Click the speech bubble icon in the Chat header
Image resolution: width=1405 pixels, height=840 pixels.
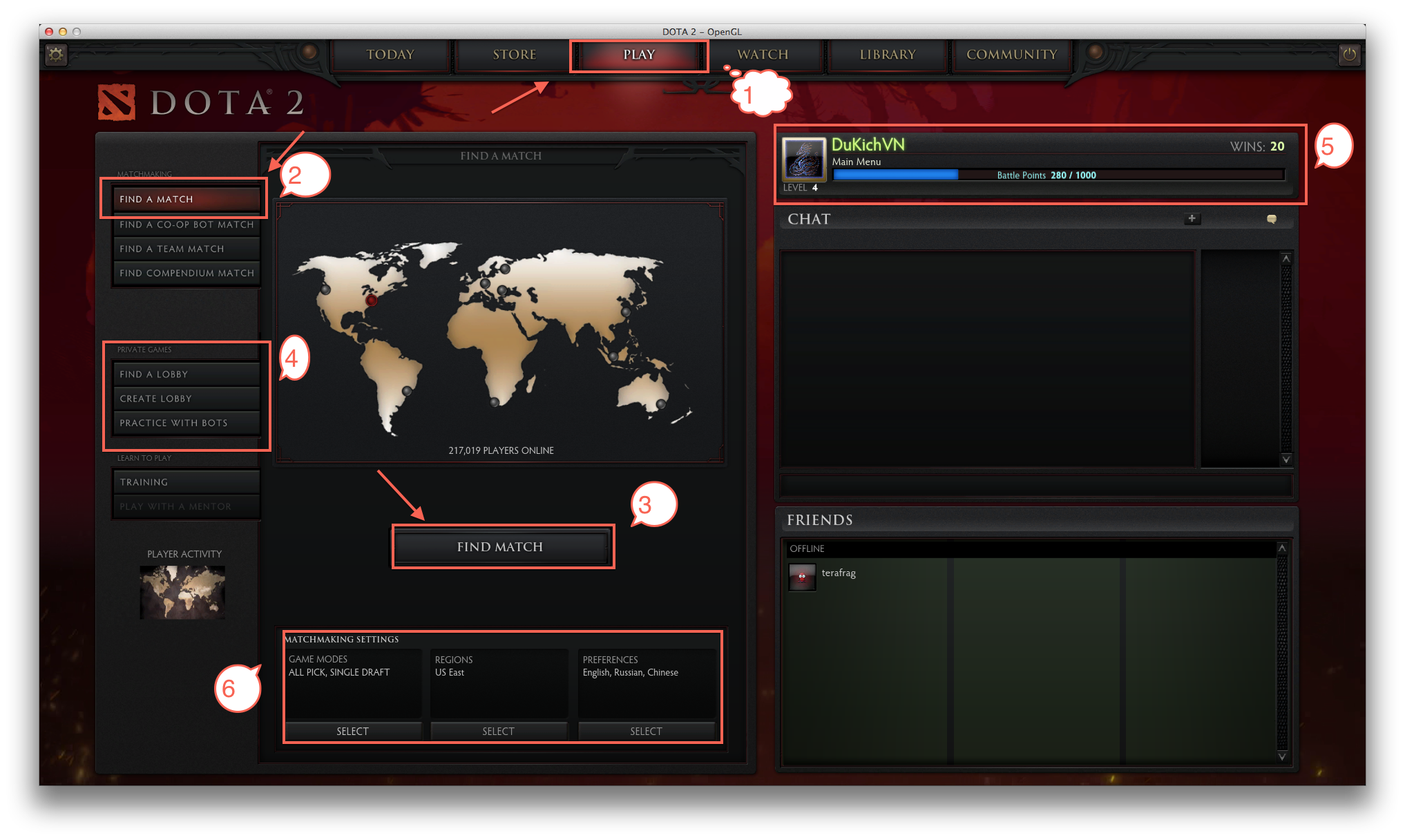click(x=1271, y=218)
